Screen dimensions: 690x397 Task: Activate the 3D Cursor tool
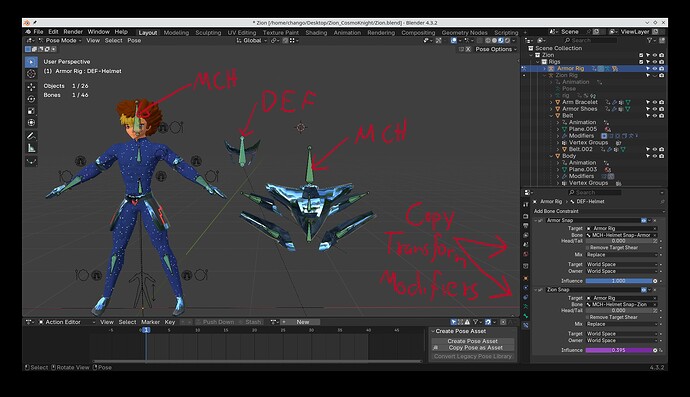(x=31, y=74)
